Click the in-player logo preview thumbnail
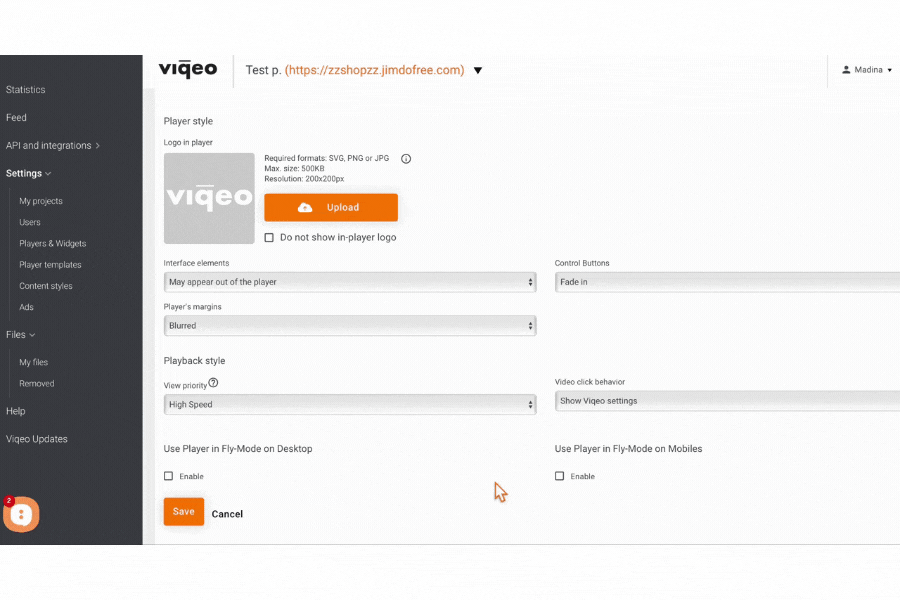 coord(209,198)
